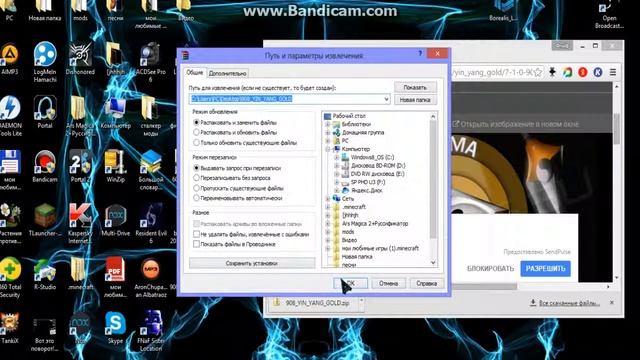Open ACDSee Pro 6 desktop icon

coord(151,62)
